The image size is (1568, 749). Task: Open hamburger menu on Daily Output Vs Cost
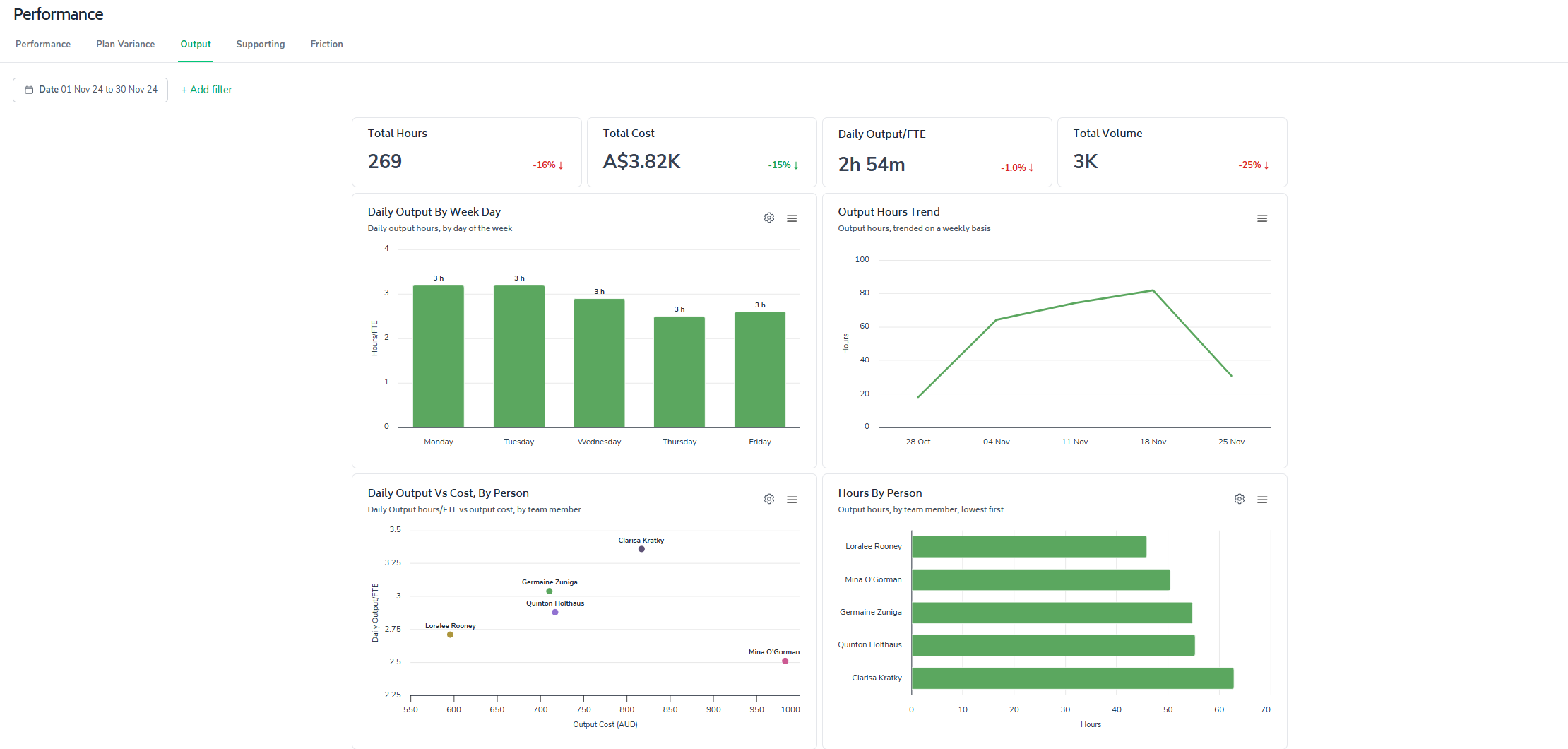pyautogui.click(x=792, y=500)
